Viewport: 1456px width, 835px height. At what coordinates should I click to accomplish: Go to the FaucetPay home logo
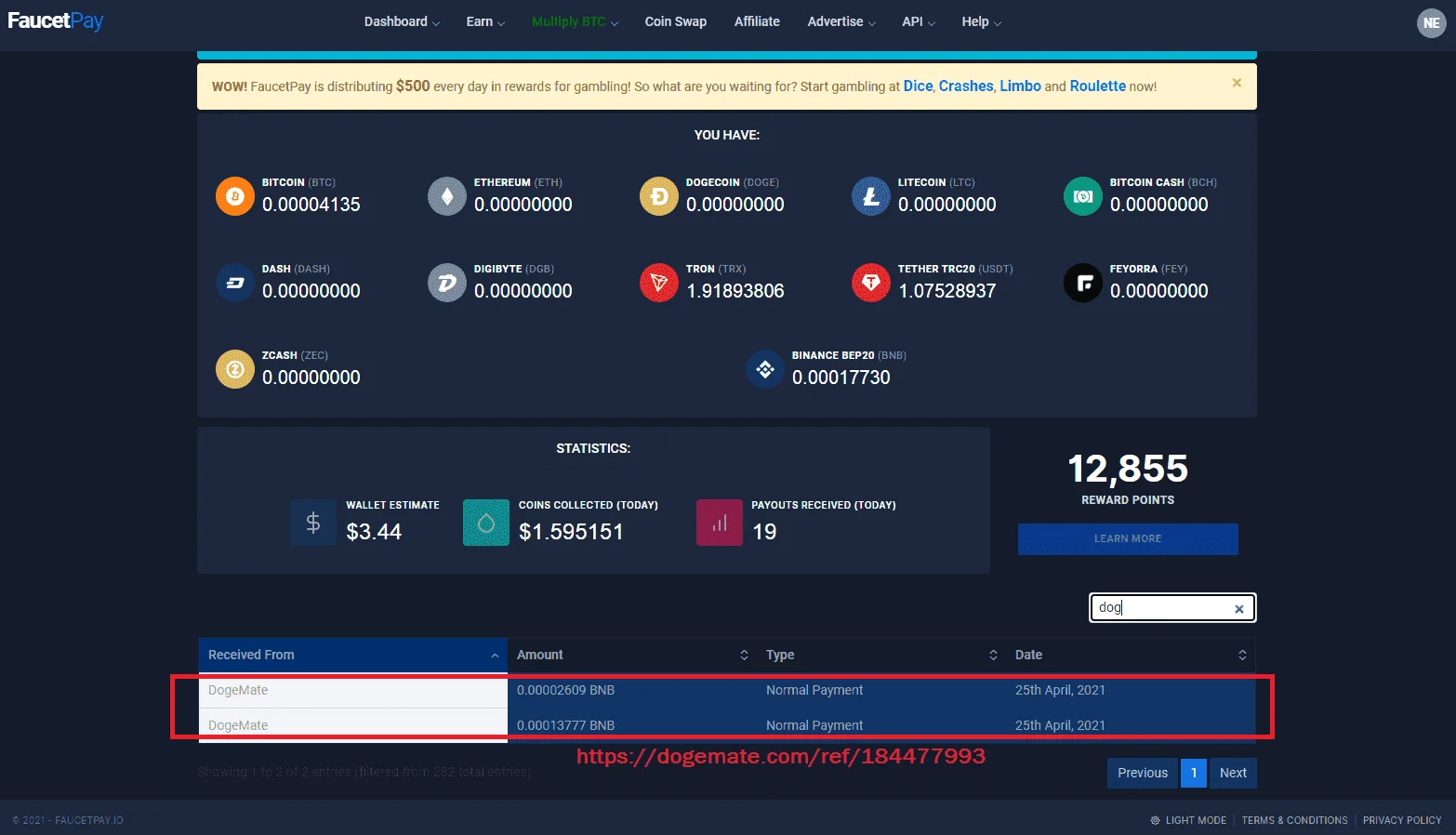click(x=56, y=20)
